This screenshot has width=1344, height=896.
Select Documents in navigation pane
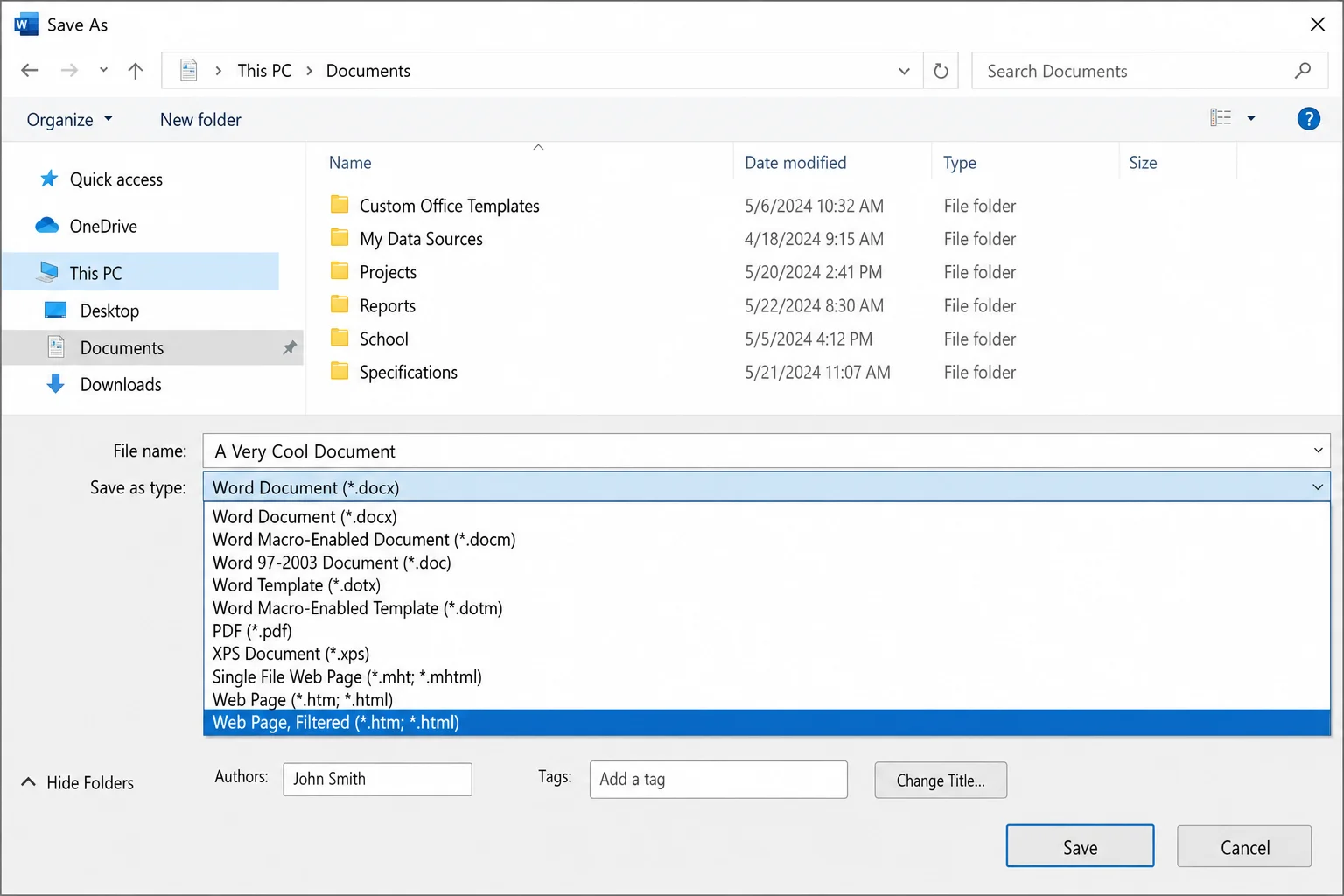(152, 347)
